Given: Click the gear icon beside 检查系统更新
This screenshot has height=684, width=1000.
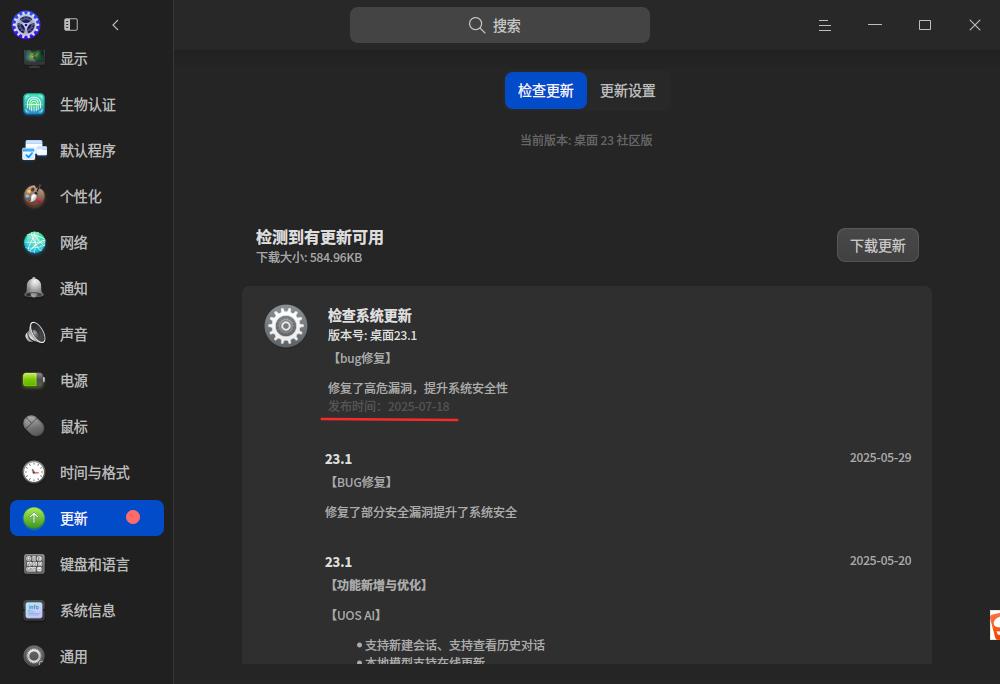Looking at the screenshot, I should click(286, 326).
